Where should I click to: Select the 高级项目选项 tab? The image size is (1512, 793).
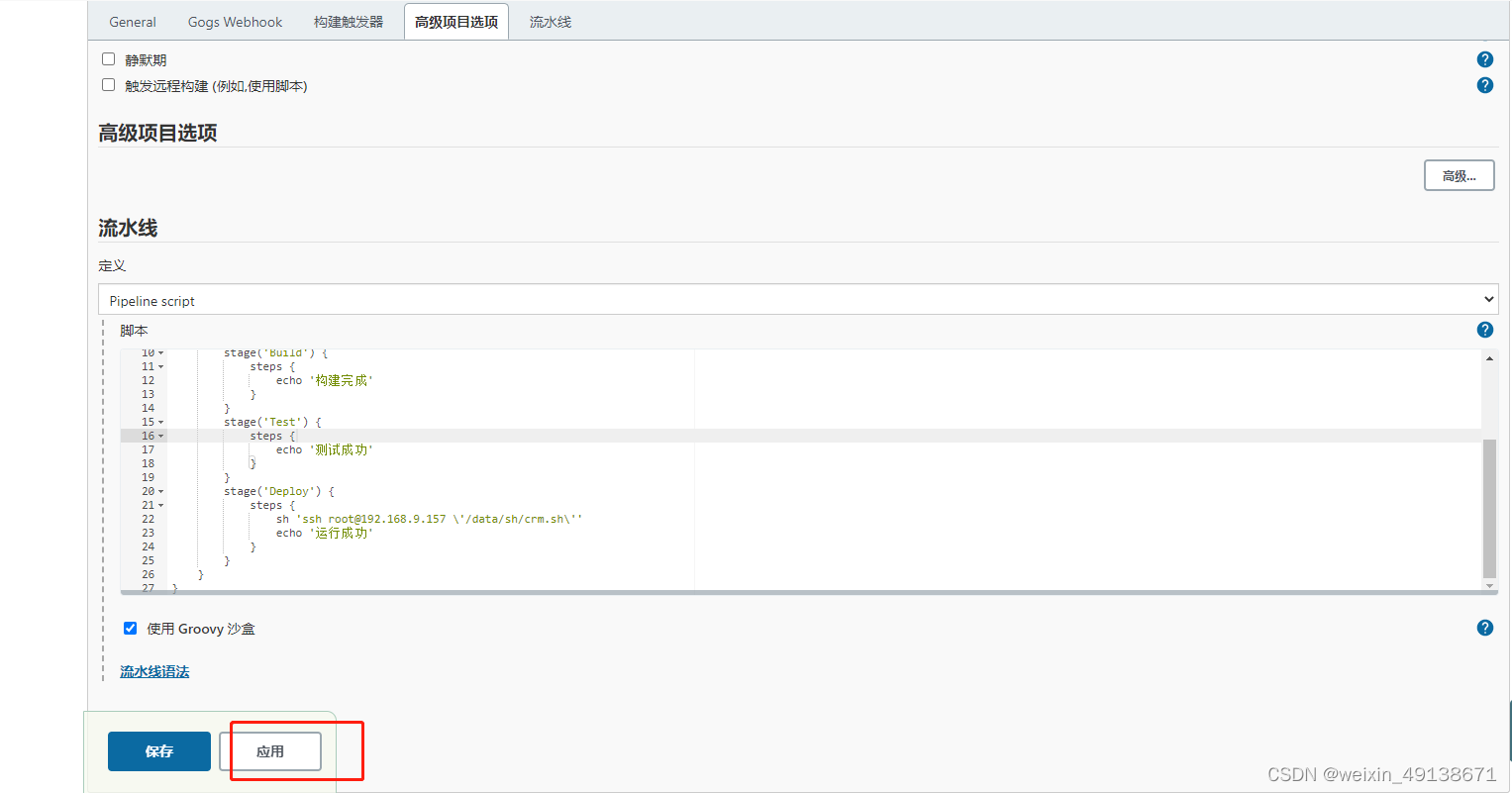456,22
